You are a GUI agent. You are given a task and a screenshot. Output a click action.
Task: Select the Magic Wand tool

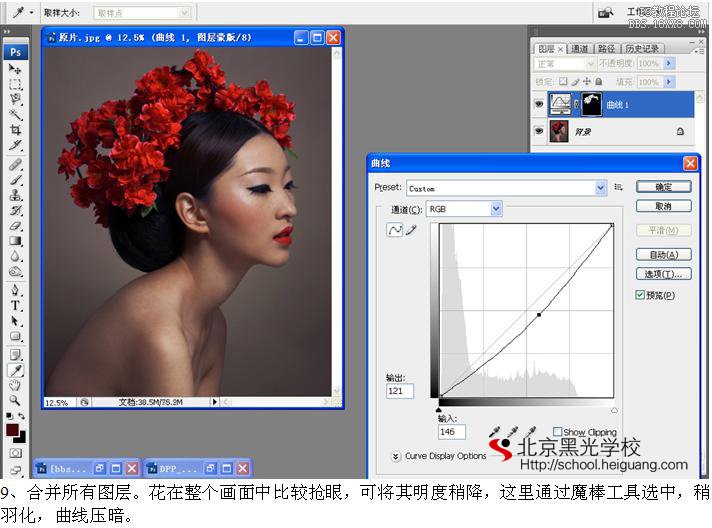coord(15,114)
